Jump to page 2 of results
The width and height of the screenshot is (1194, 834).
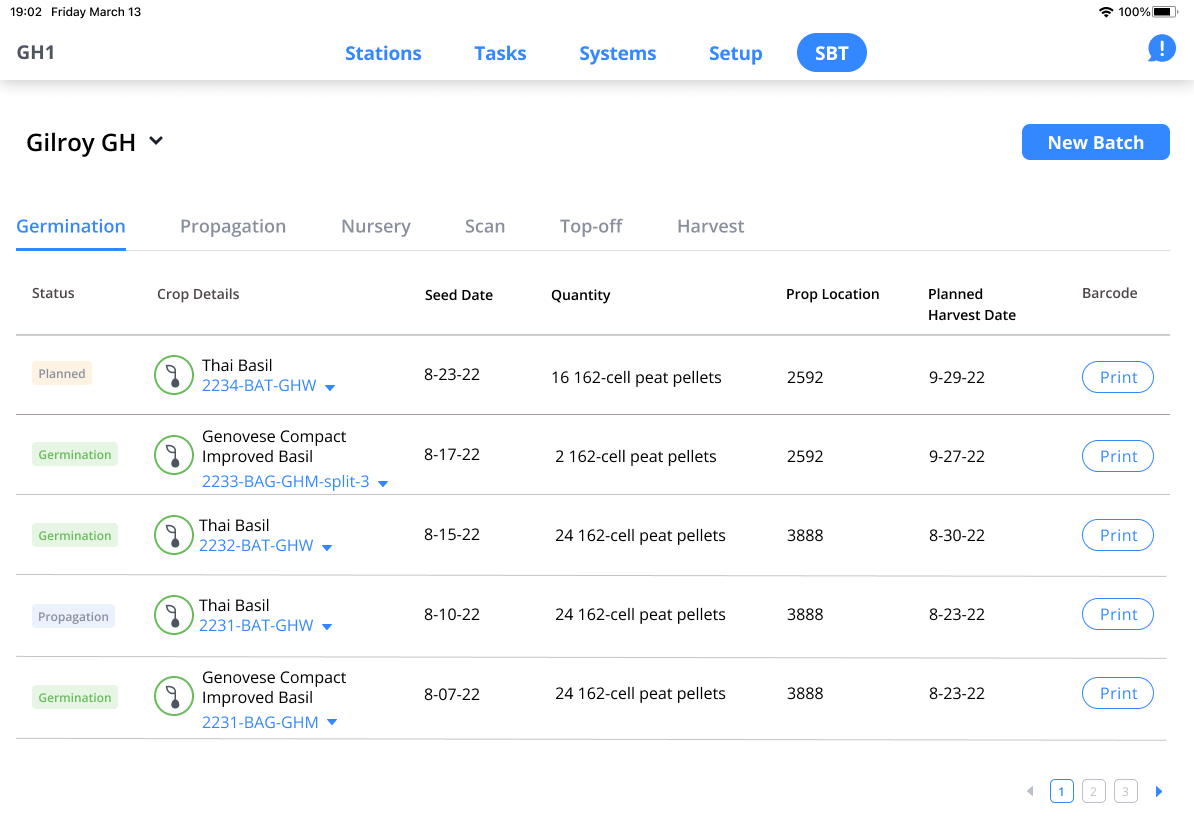(1093, 792)
